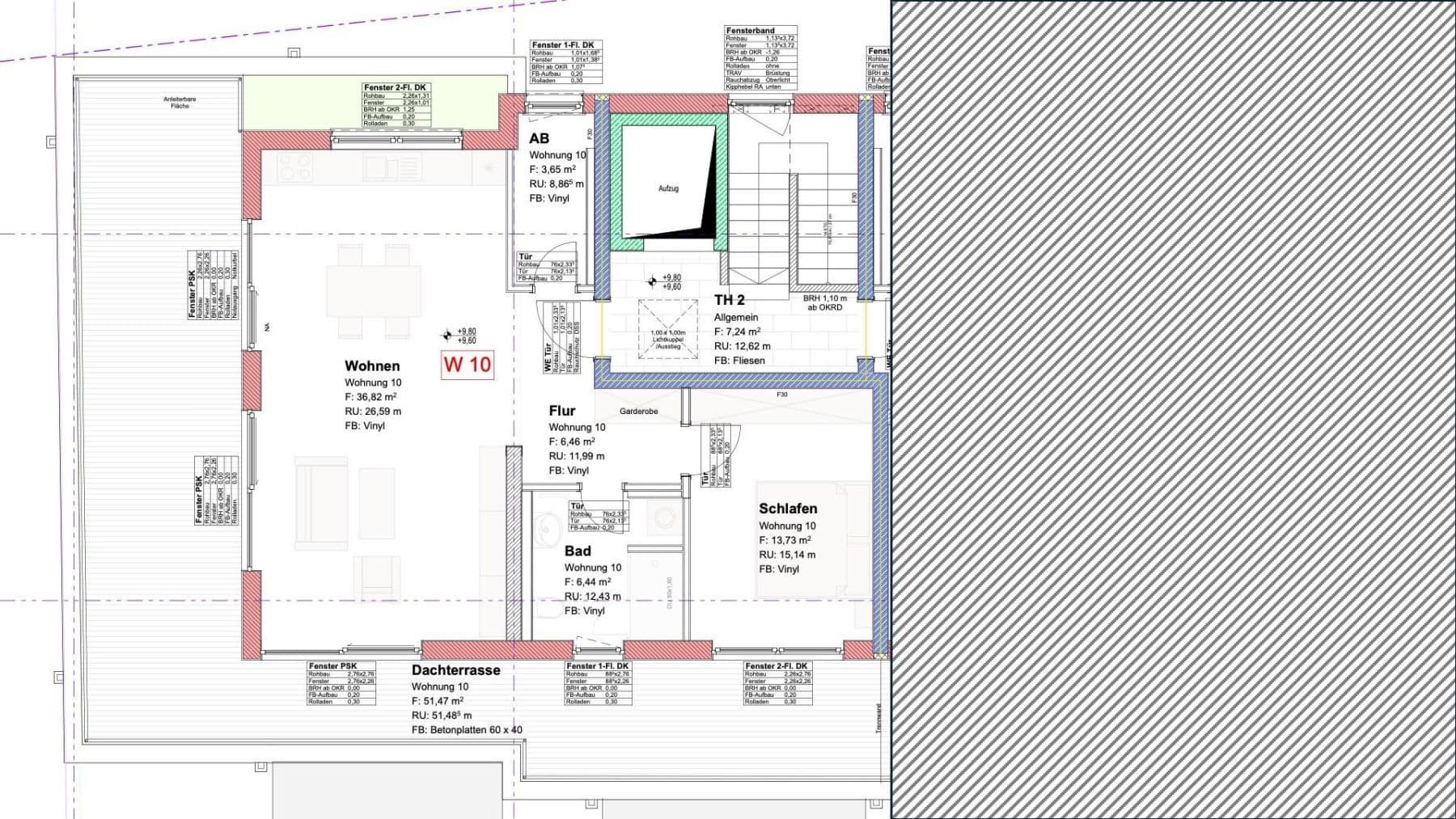Image resolution: width=1456 pixels, height=819 pixels.
Task: Click the "AB" storage room heading
Action: (x=539, y=139)
